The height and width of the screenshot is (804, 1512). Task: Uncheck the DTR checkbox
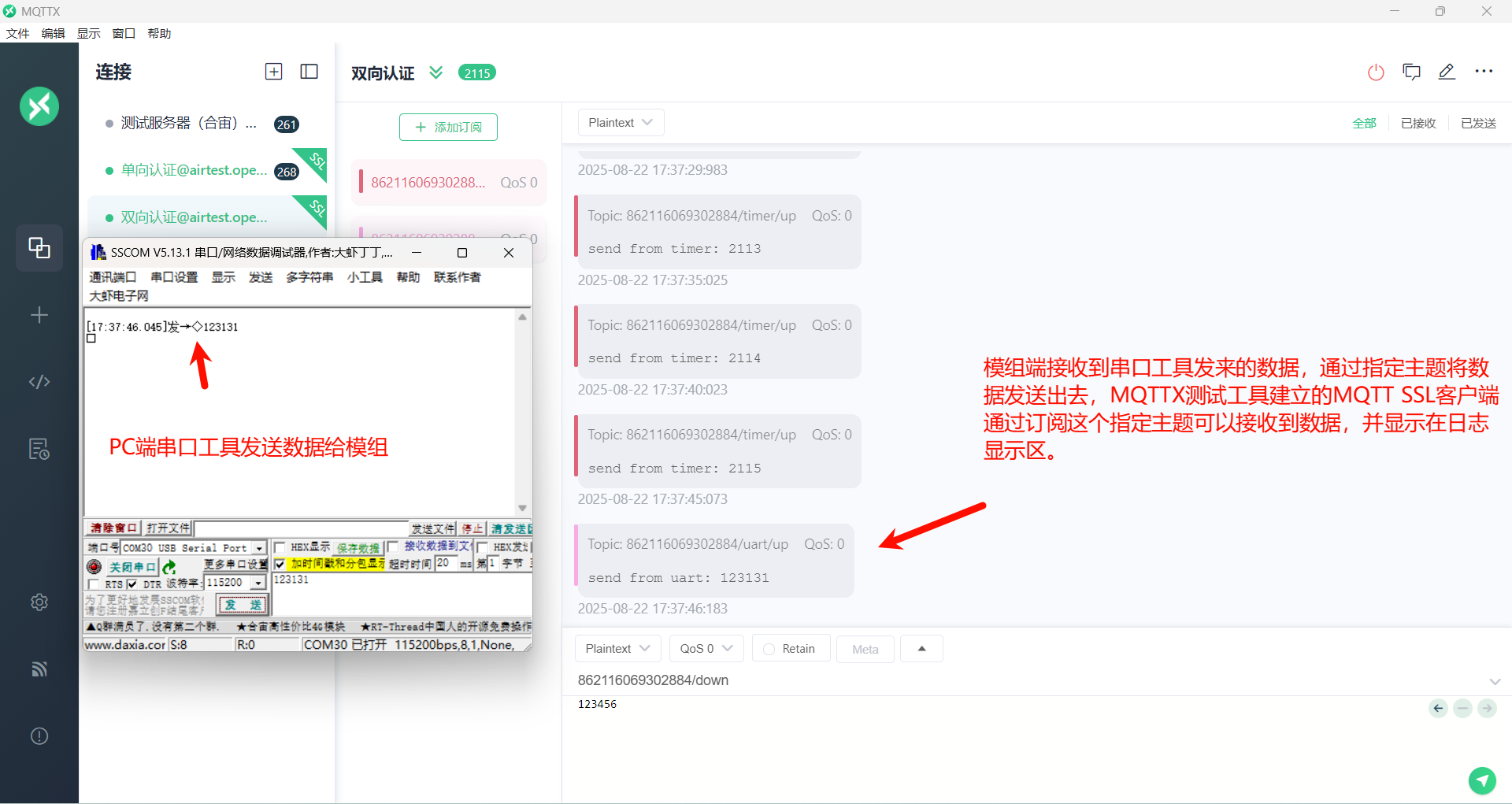point(132,584)
